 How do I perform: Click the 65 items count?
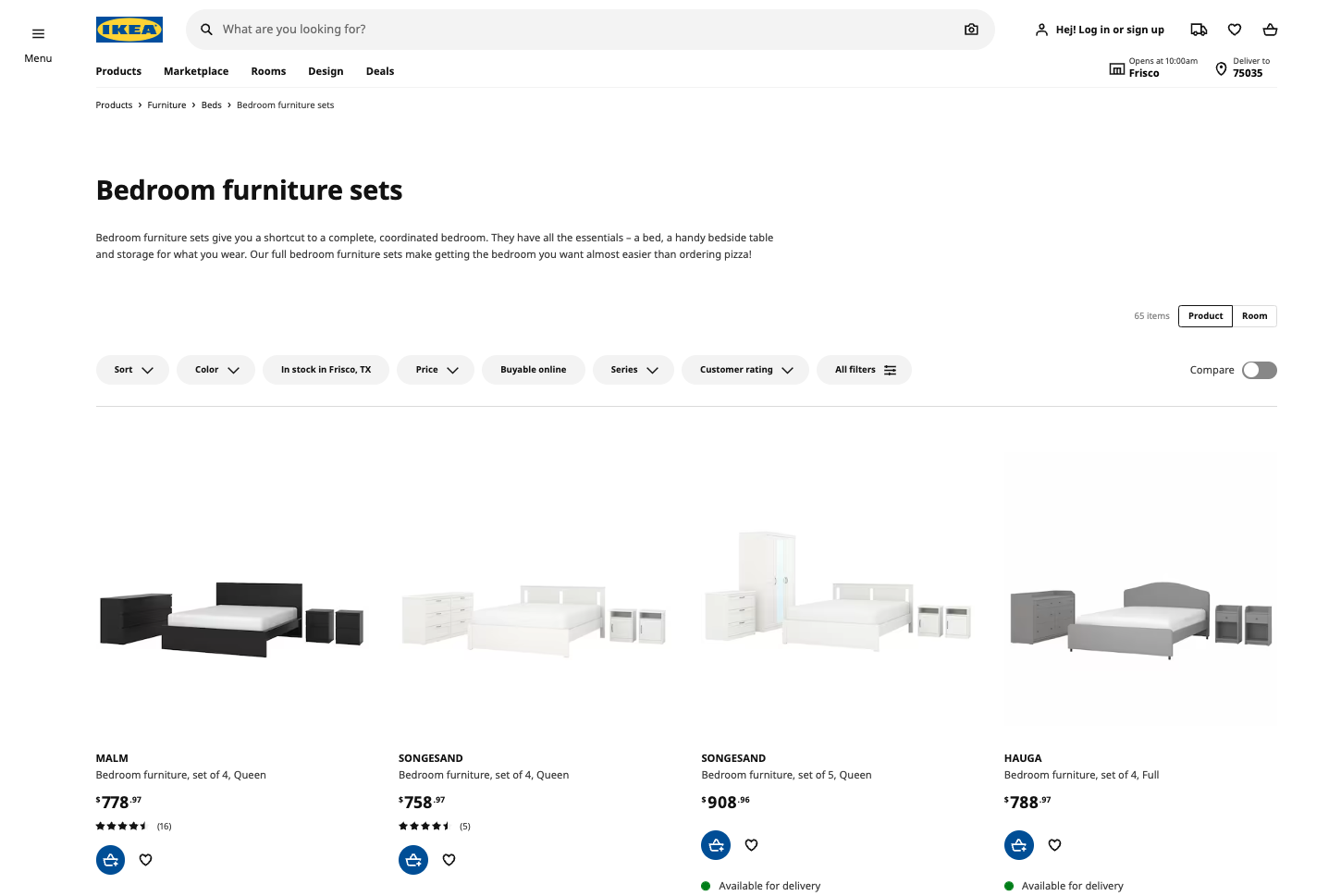tap(1151, 316)
